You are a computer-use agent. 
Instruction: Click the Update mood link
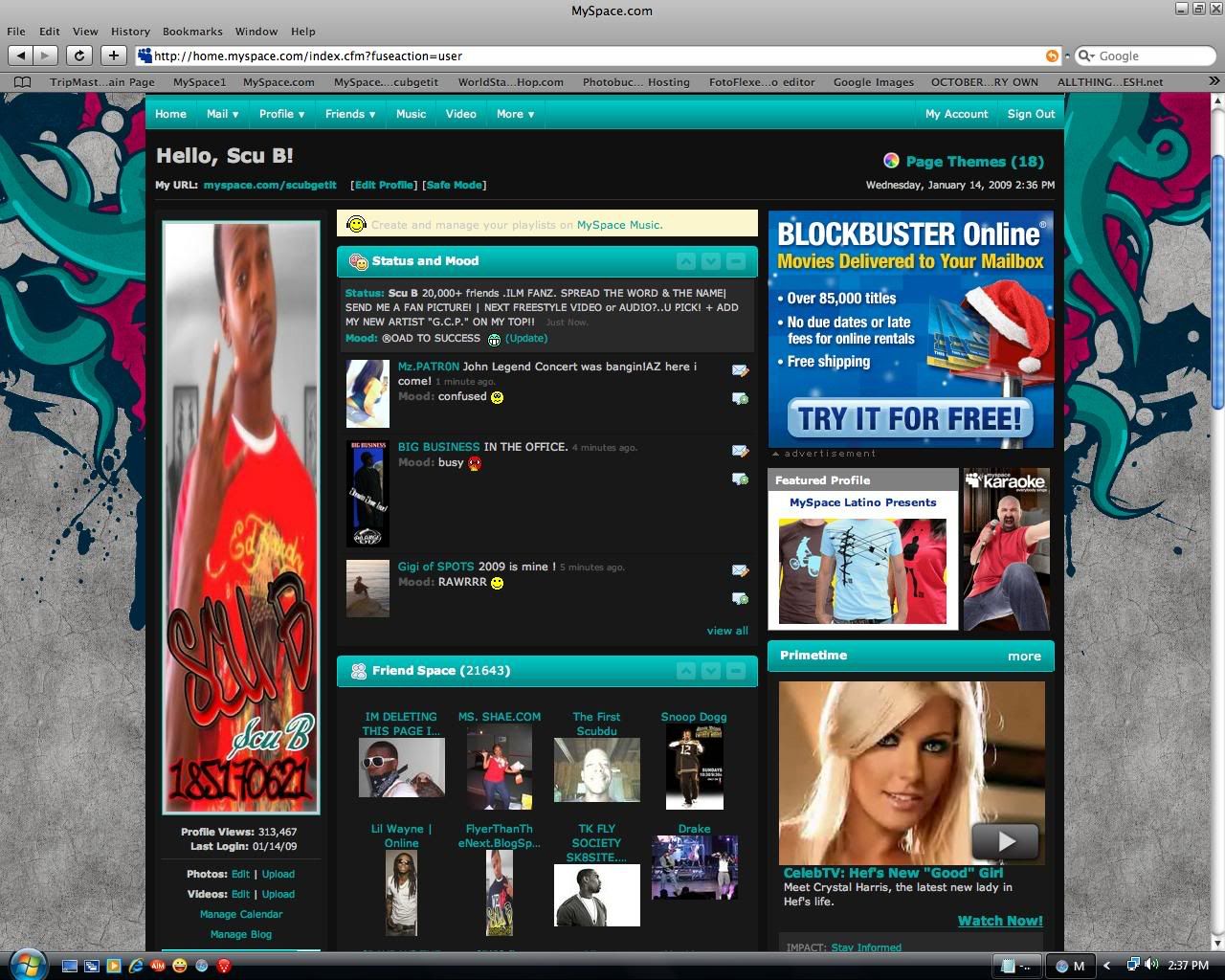click(x=527, y=338)
